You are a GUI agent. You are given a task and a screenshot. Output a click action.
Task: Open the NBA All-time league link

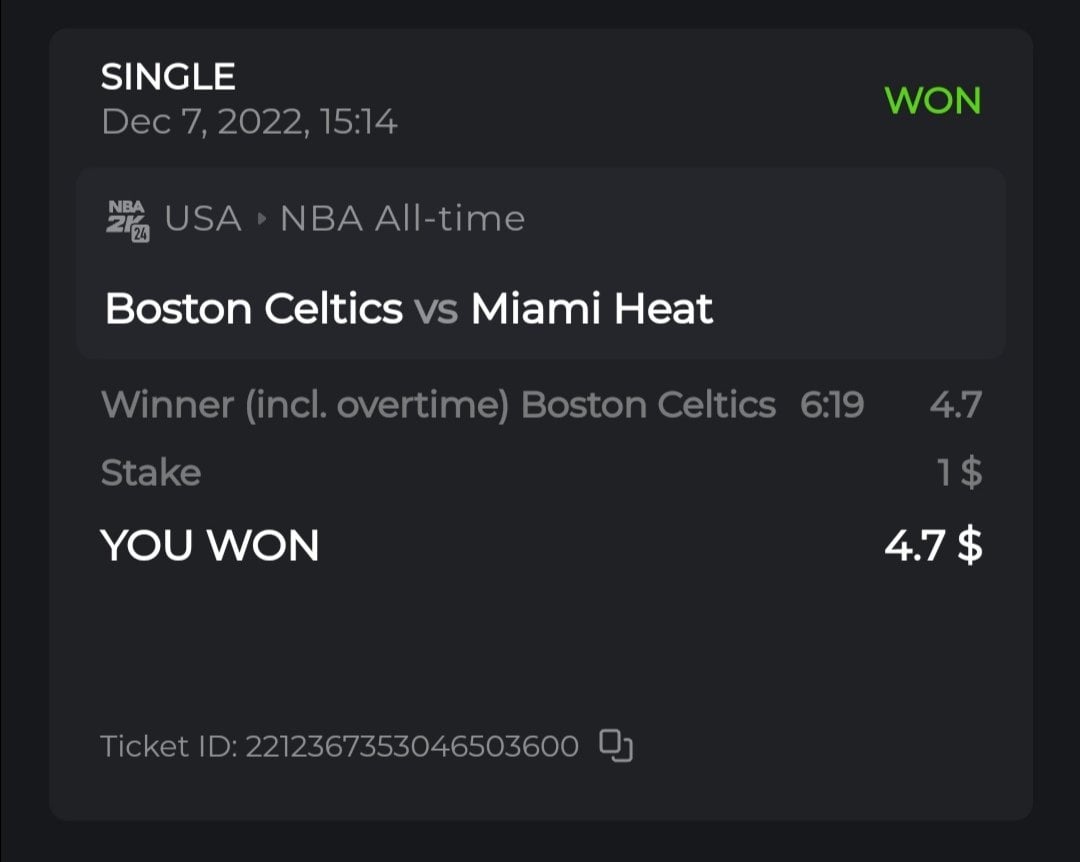pos(402,218)
